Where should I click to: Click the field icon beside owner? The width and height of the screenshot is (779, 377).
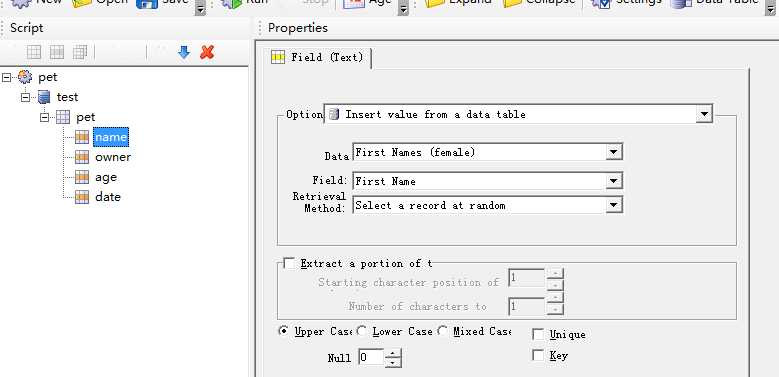click(x=82, y=157)
